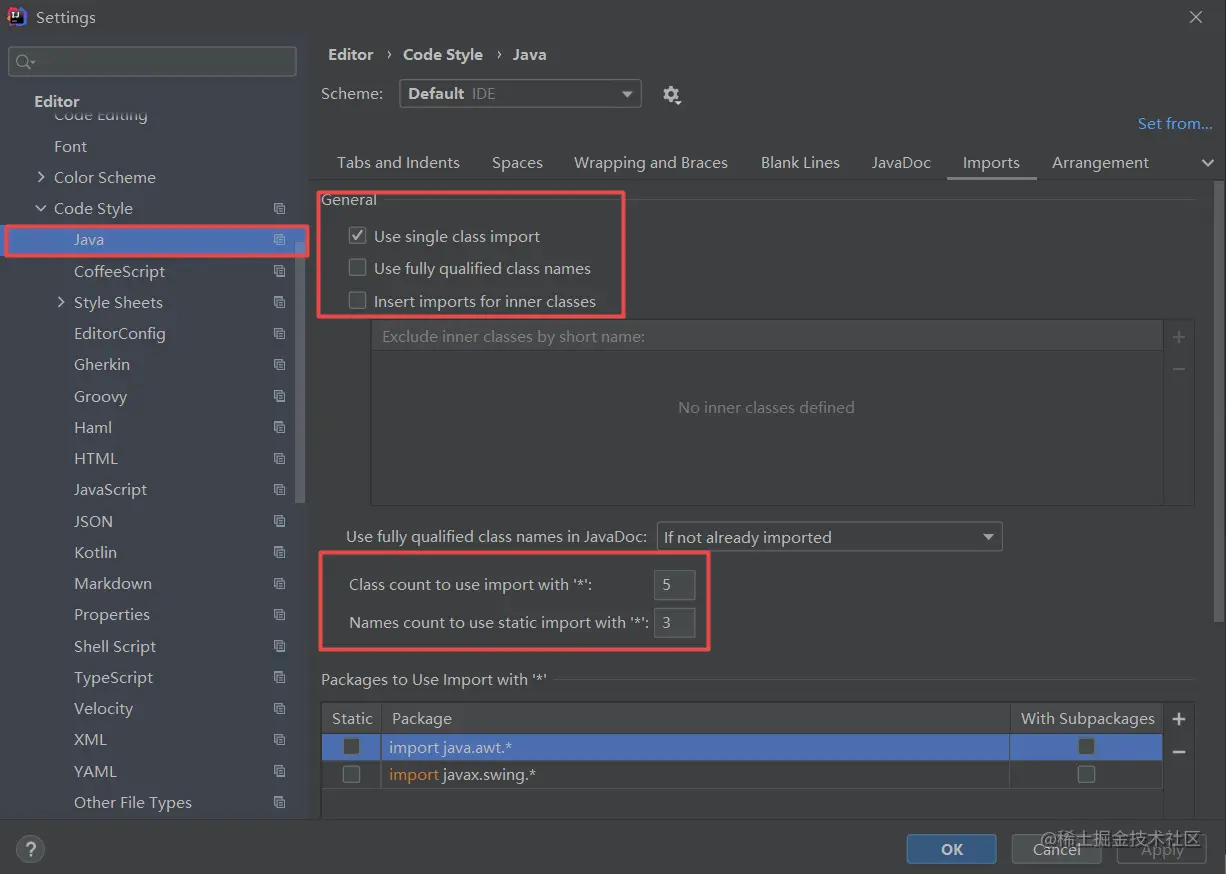Show hidden tabs with the chevron
This screenshot has width=1226, height=874.
1207,163
